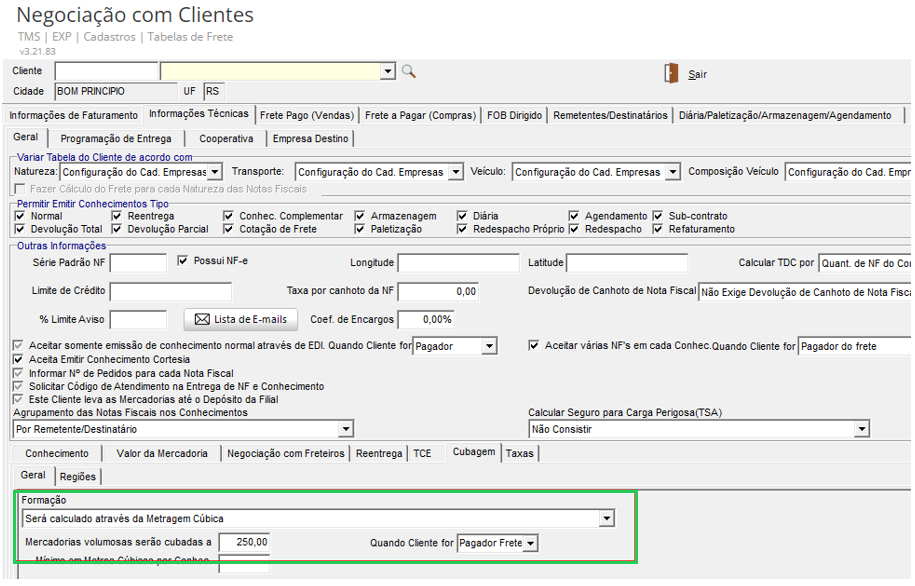Toggle Aceitar várias NF's em cada Conhec. checkbox
915x586 pixels.
(534, 346)
